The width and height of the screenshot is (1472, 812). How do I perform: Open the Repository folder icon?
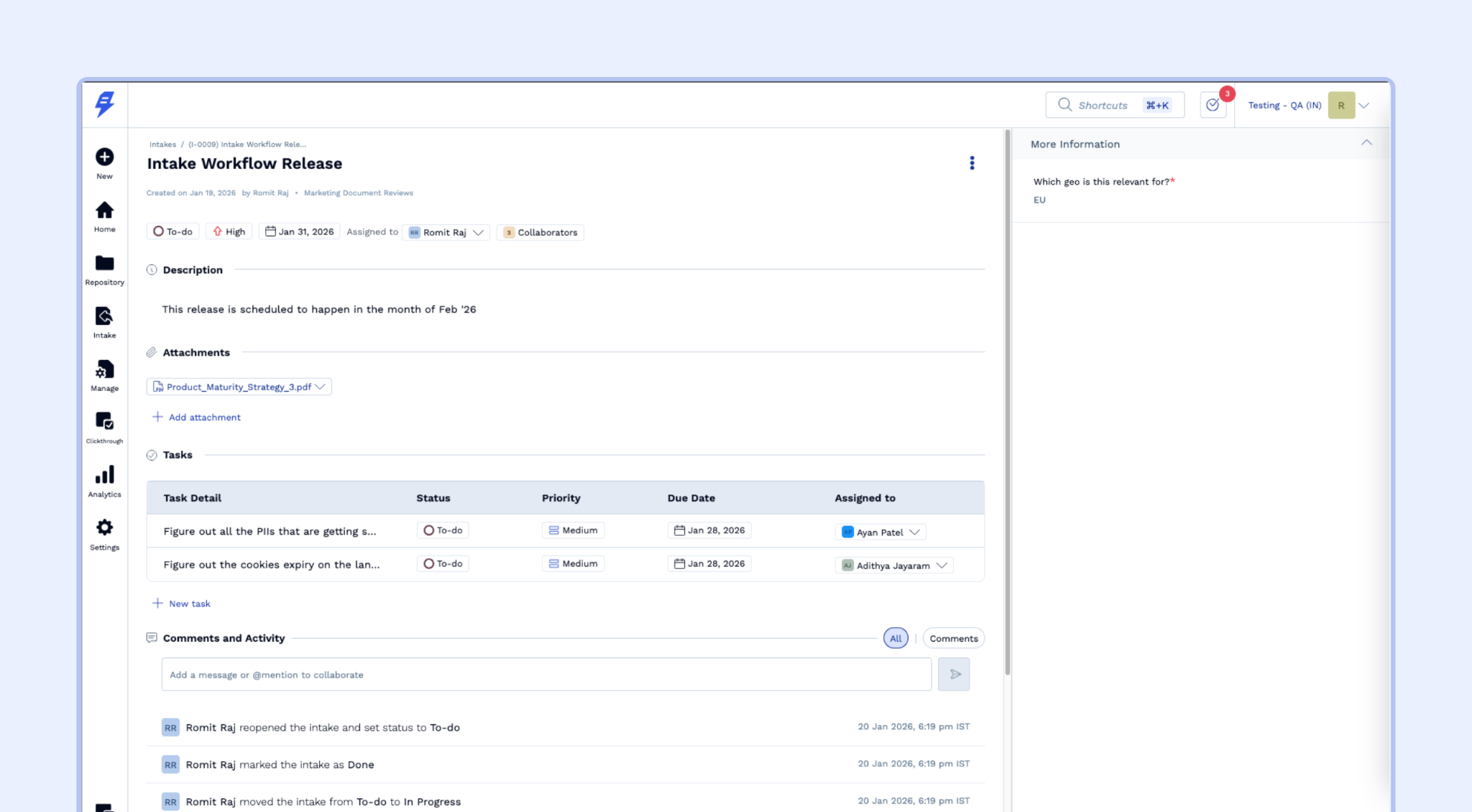[x=104, y=264]
